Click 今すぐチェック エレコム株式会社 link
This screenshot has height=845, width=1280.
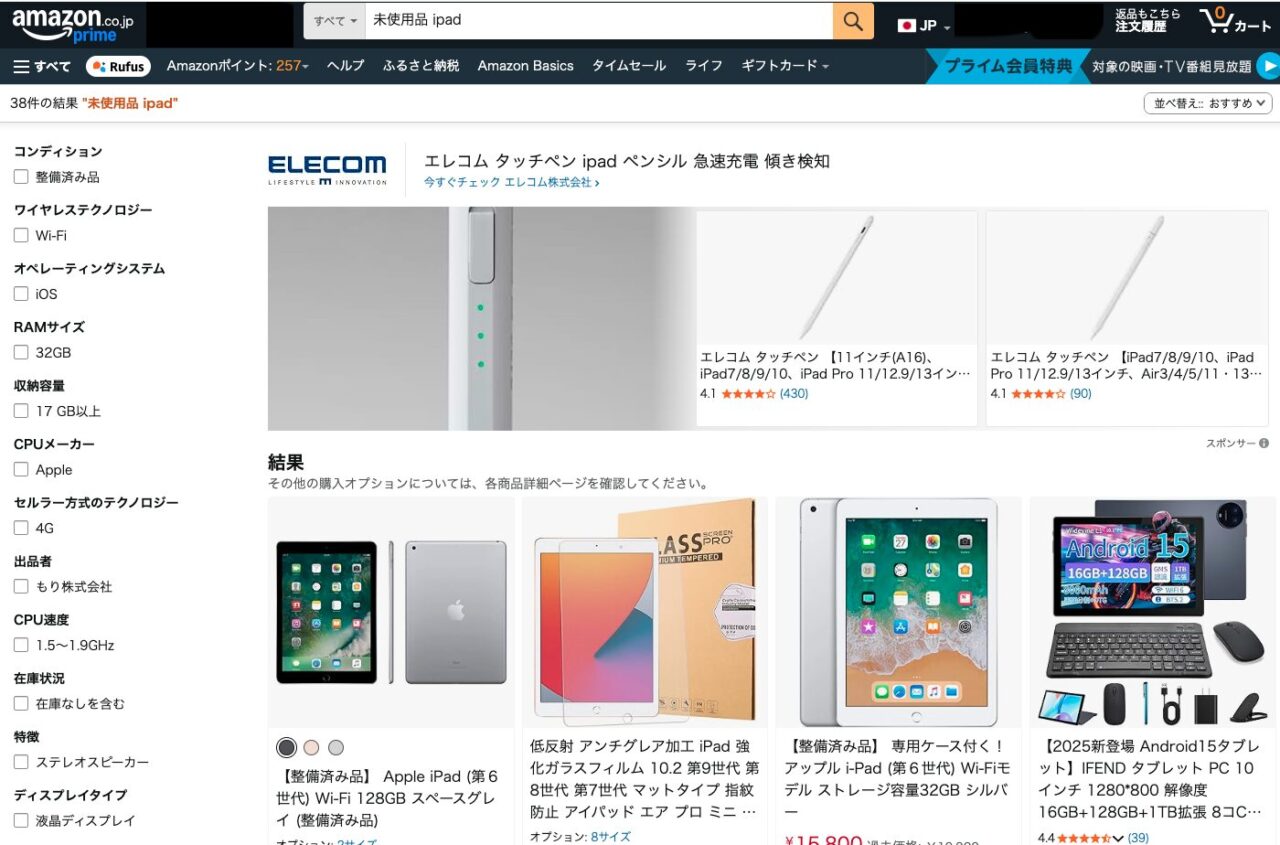tap(511, 183)
